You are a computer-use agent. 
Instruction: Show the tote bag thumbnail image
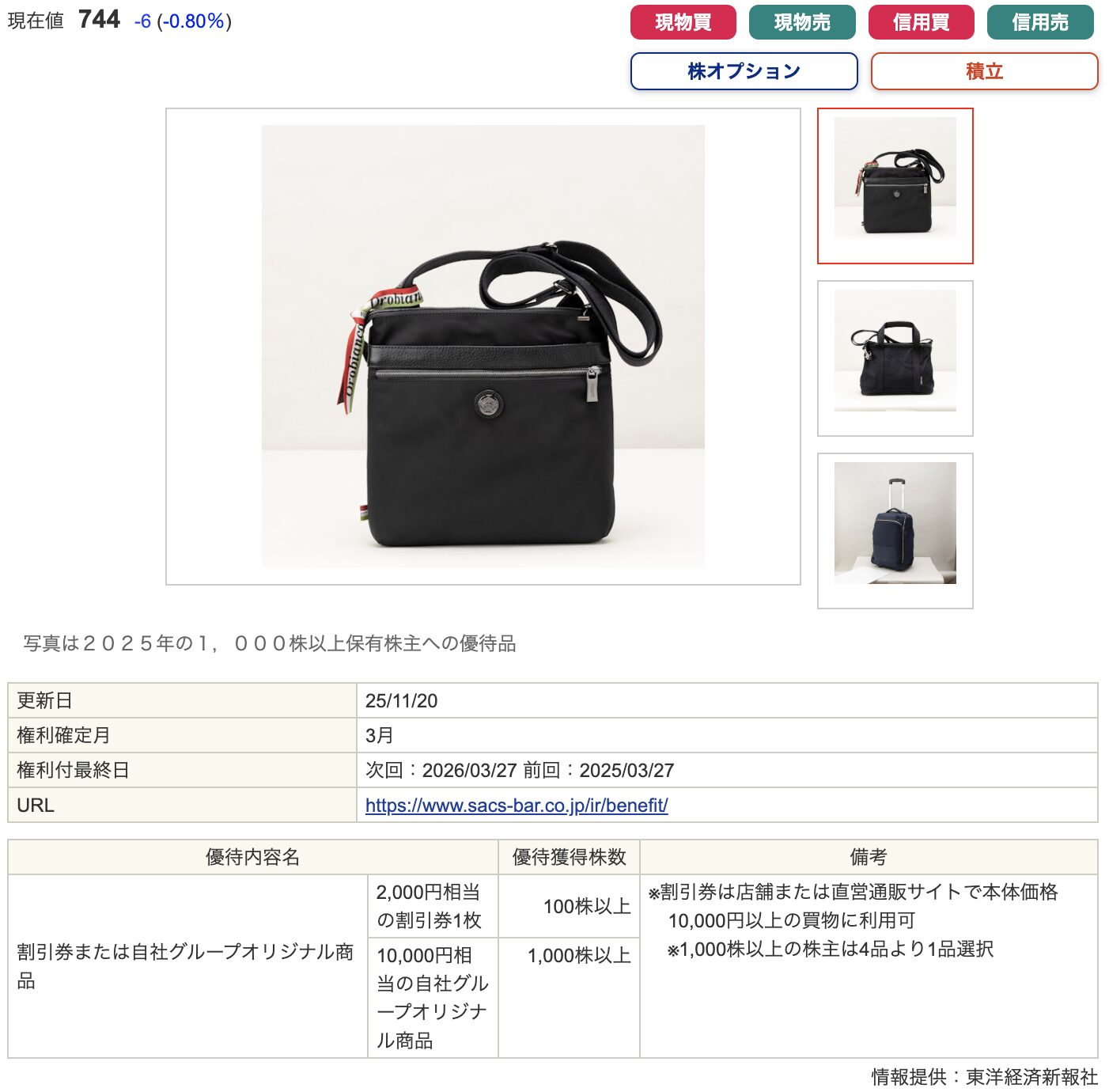tap(895, 358)
